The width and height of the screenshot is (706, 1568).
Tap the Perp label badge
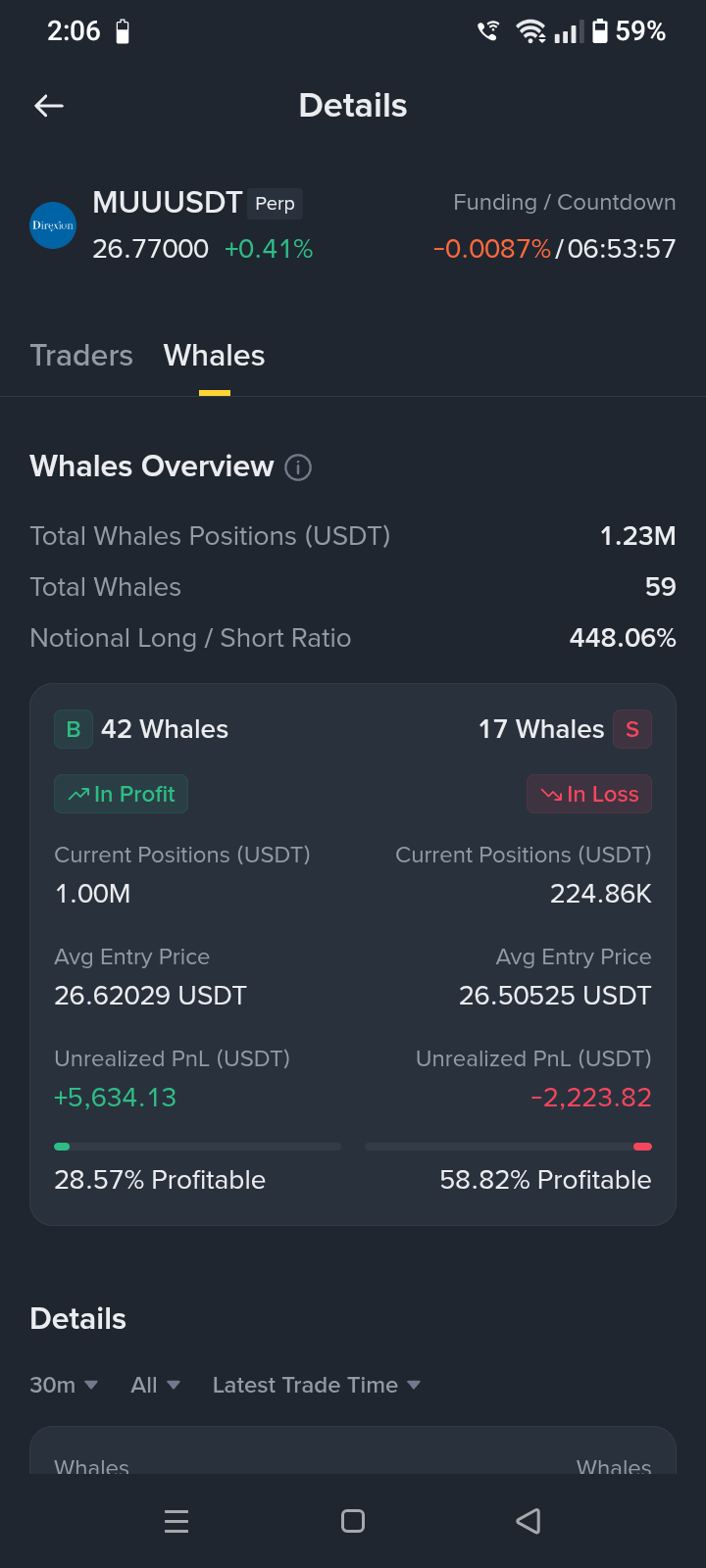click(275, 204)
